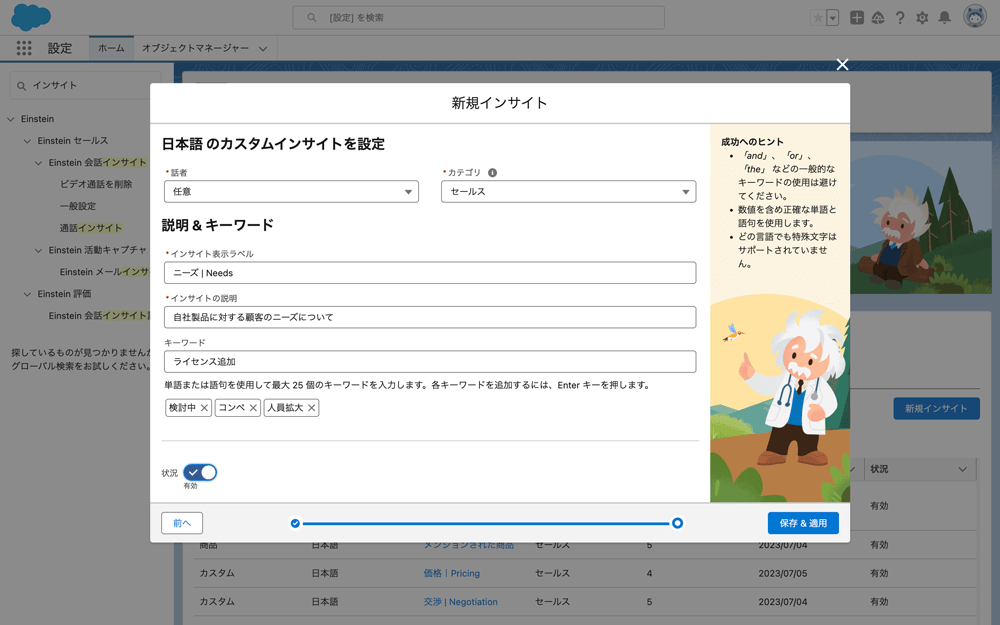
Task: Open the global actions plus icon
Action: coord(857,18)
